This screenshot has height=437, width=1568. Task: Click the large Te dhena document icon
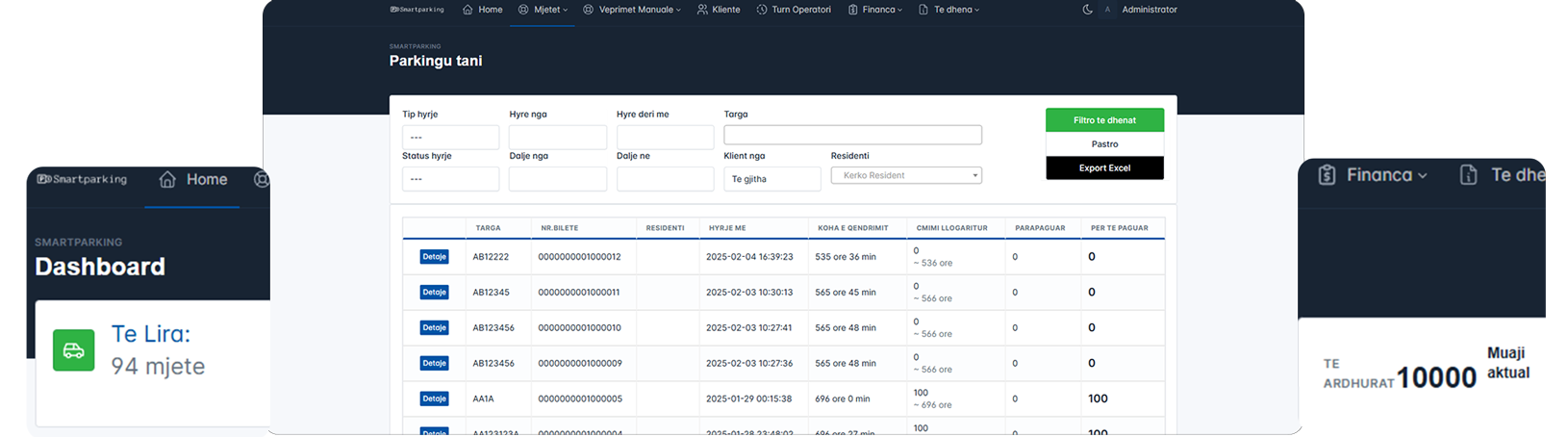coord(1468,175)
